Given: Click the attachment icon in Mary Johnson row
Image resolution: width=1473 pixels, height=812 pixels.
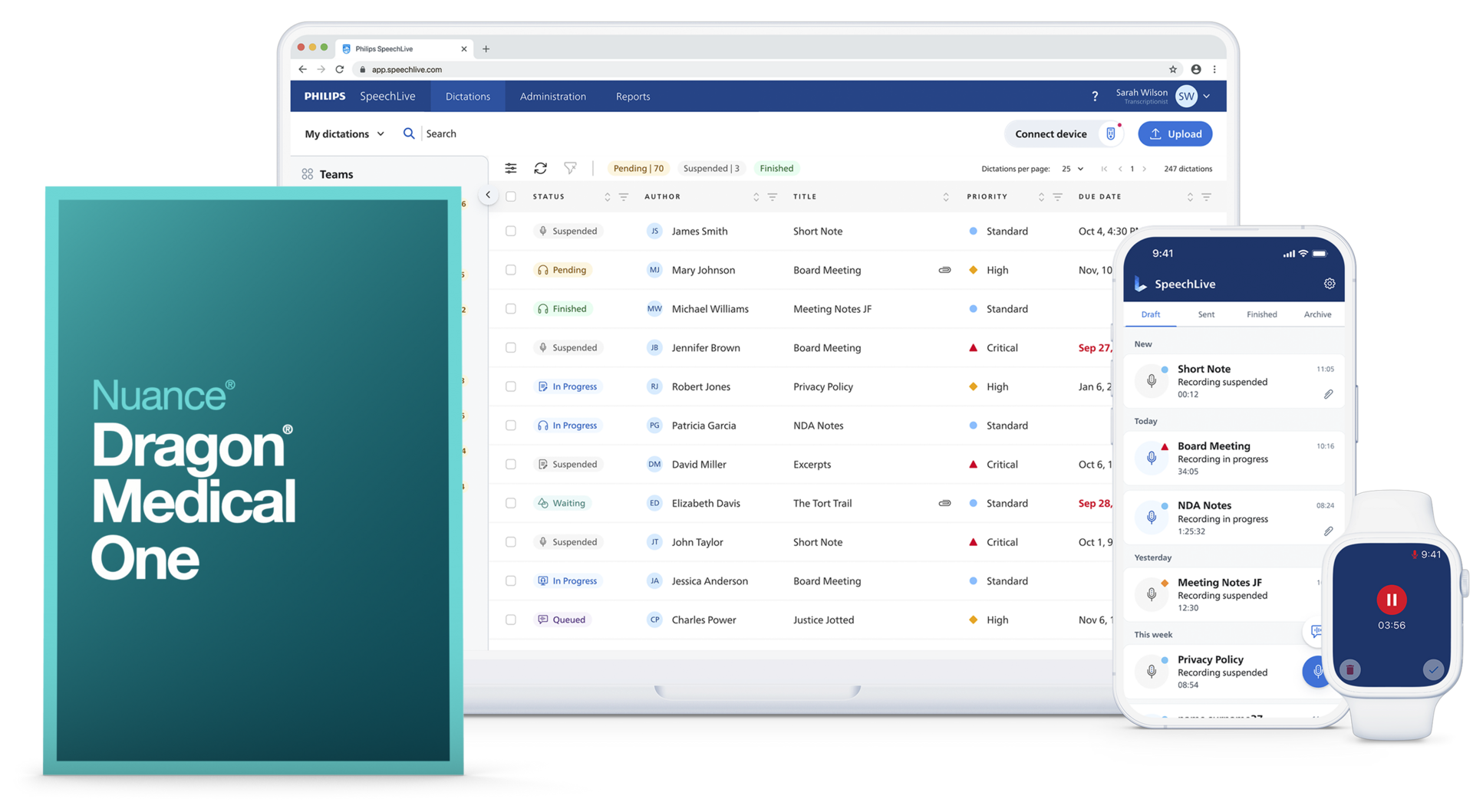Looking at the screenshot, I should [944, 270].
